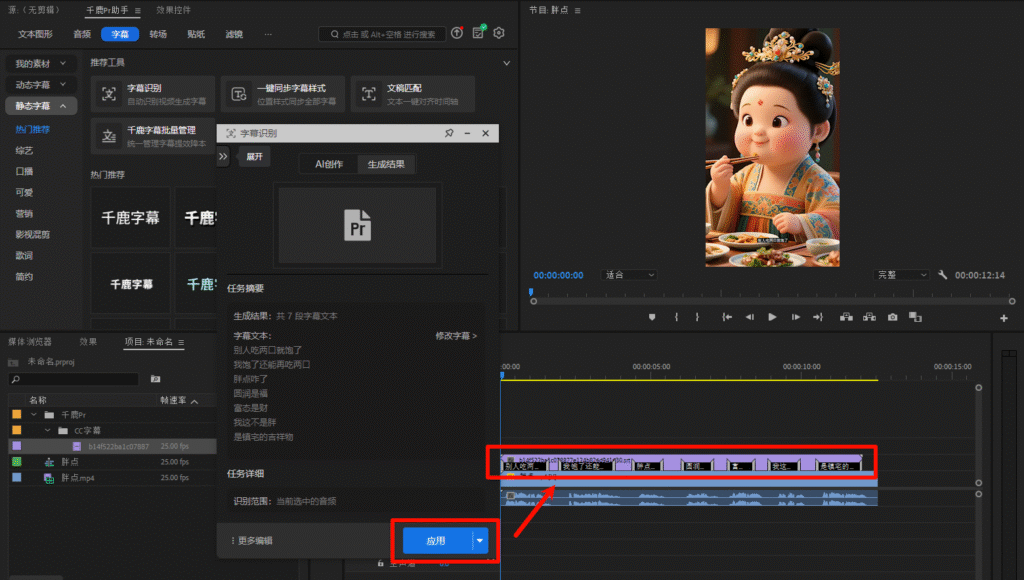Expand 动态字幕 category

40,84
